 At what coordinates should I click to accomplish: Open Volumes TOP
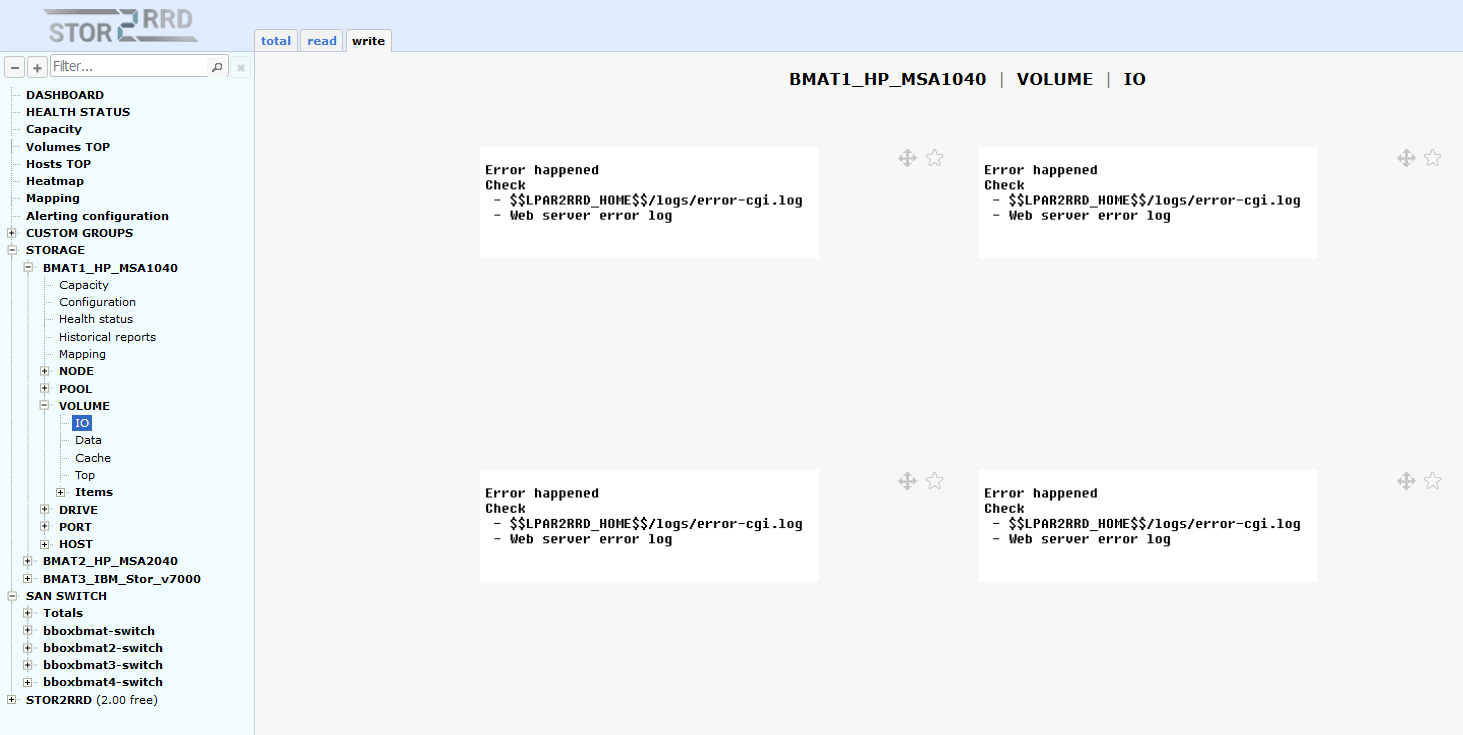(68, 147)
